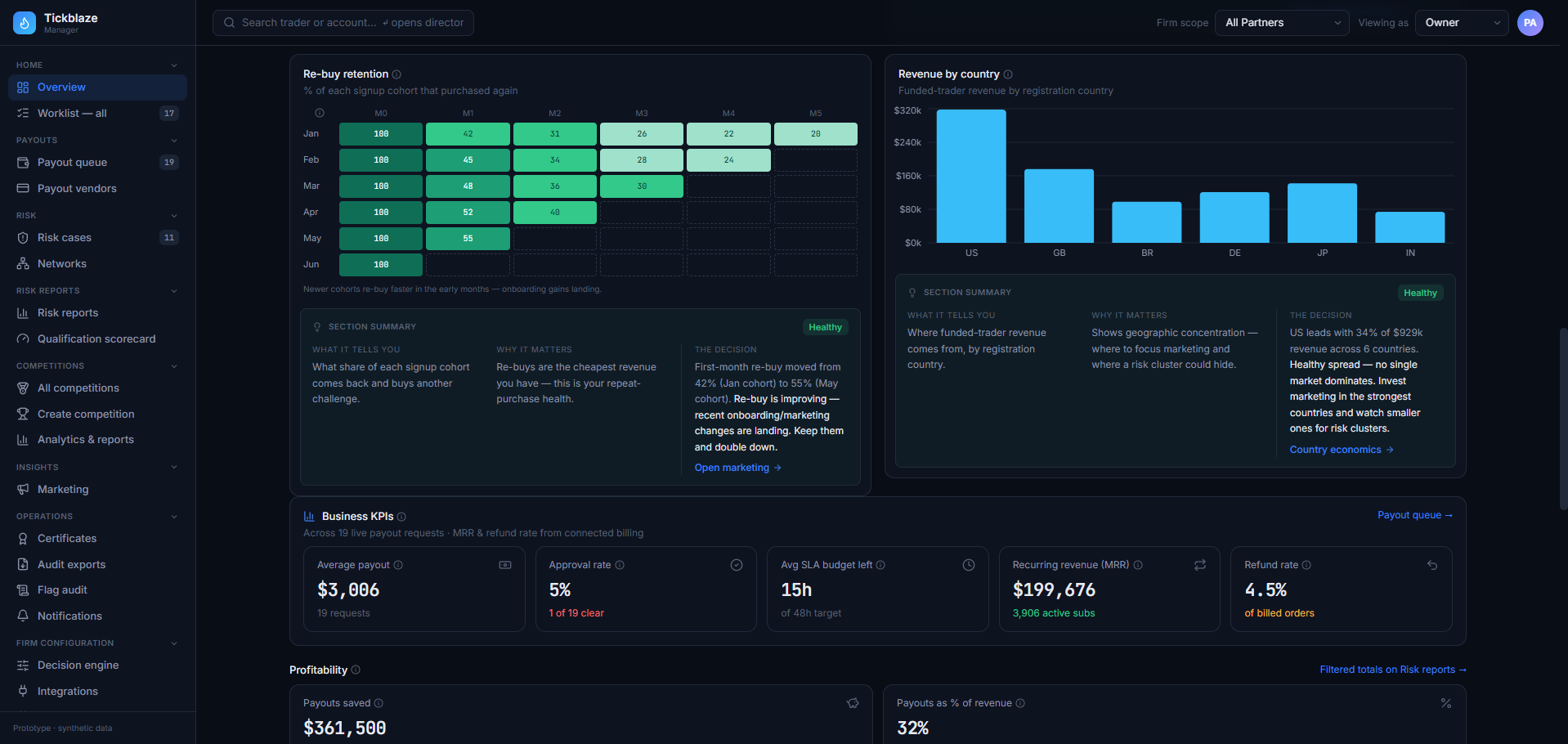Collapse the INSIGHTS sidebar section

coord(174,468)
